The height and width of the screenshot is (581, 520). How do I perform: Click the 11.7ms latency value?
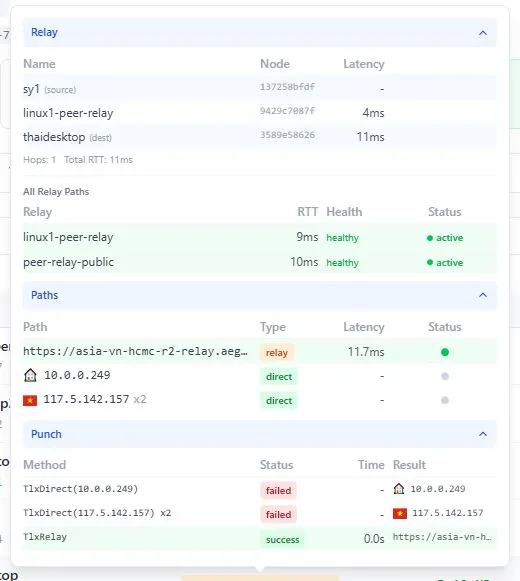(x=366, y=352)
